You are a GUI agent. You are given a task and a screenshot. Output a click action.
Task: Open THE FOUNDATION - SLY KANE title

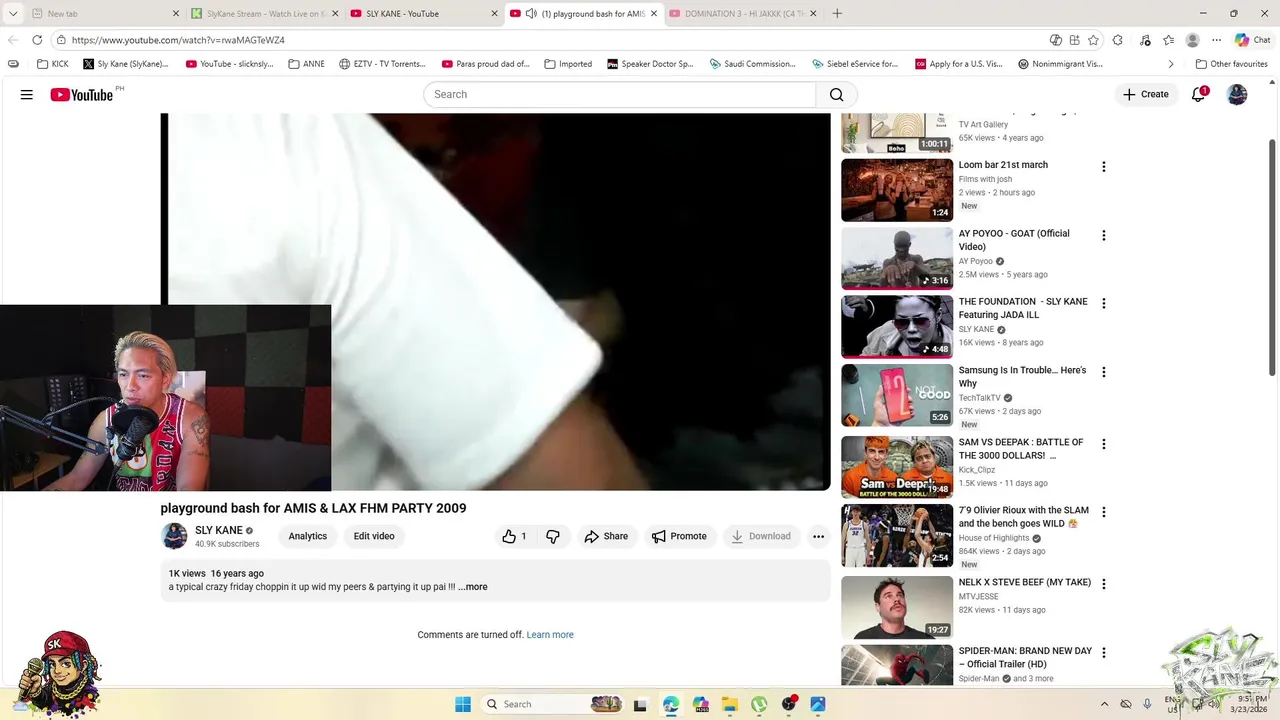(1023, 308)
